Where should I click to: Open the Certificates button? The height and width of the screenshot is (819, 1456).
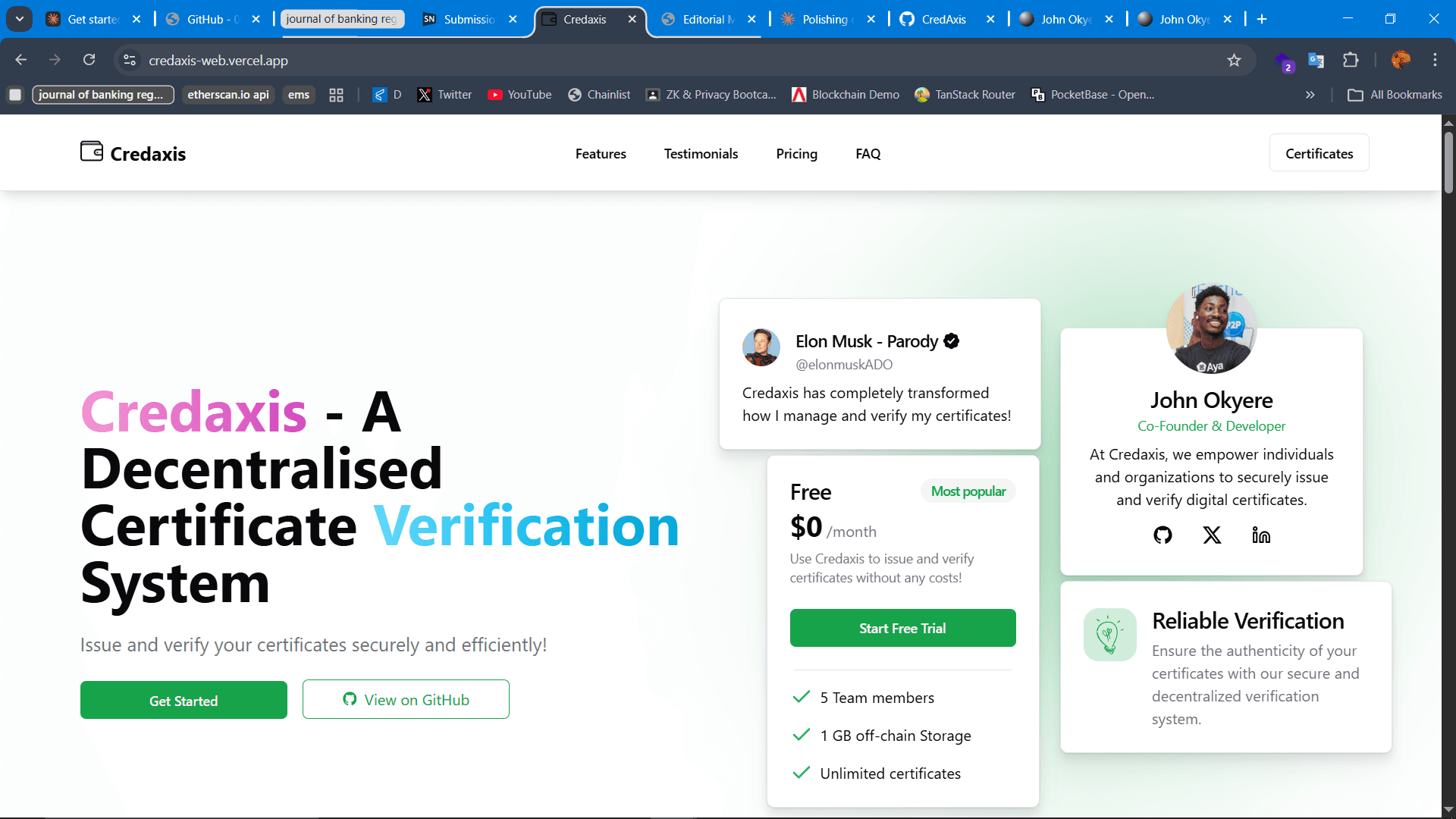pyautogui.click(x=1319, y=153)
